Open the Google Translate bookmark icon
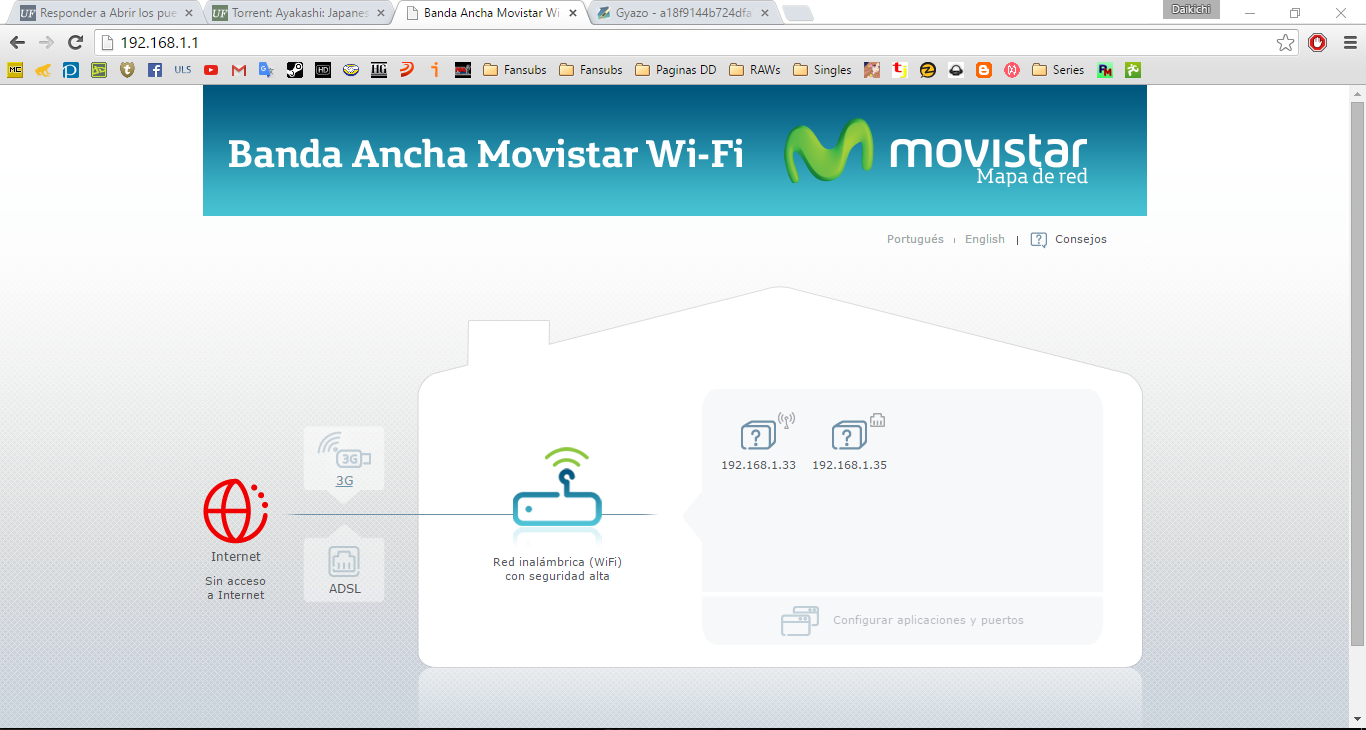 coord(266,70)
